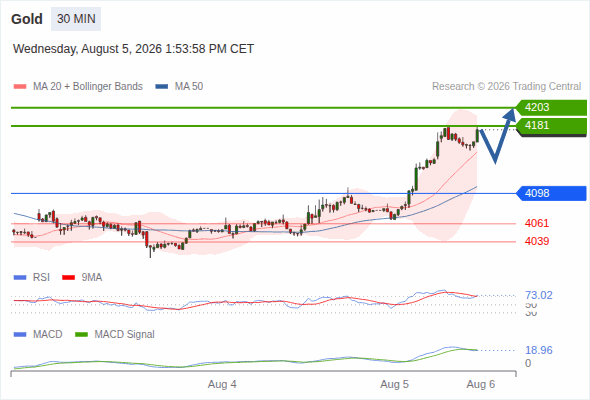The width and height of the screenshot is (590, 400).
Task: Click the Aug 6 date axis label
Action: (x=481, y=384)
